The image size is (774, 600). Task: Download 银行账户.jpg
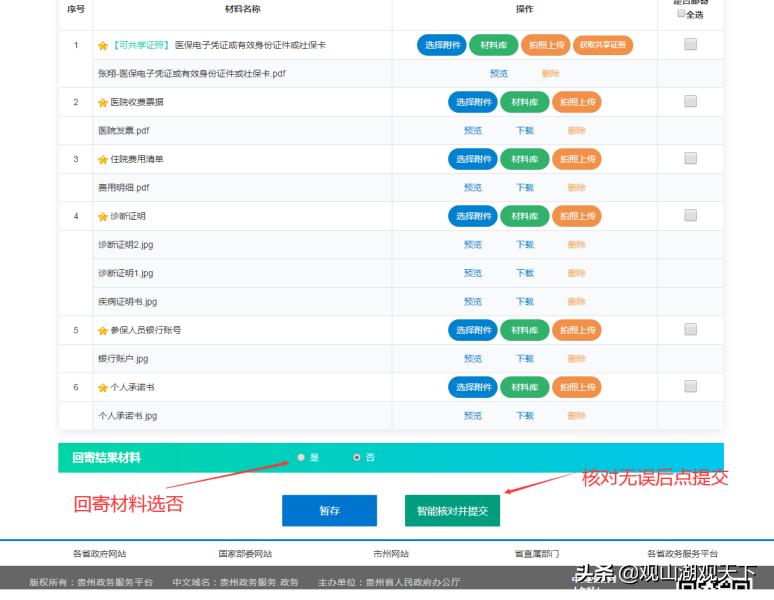click(525, 359)
